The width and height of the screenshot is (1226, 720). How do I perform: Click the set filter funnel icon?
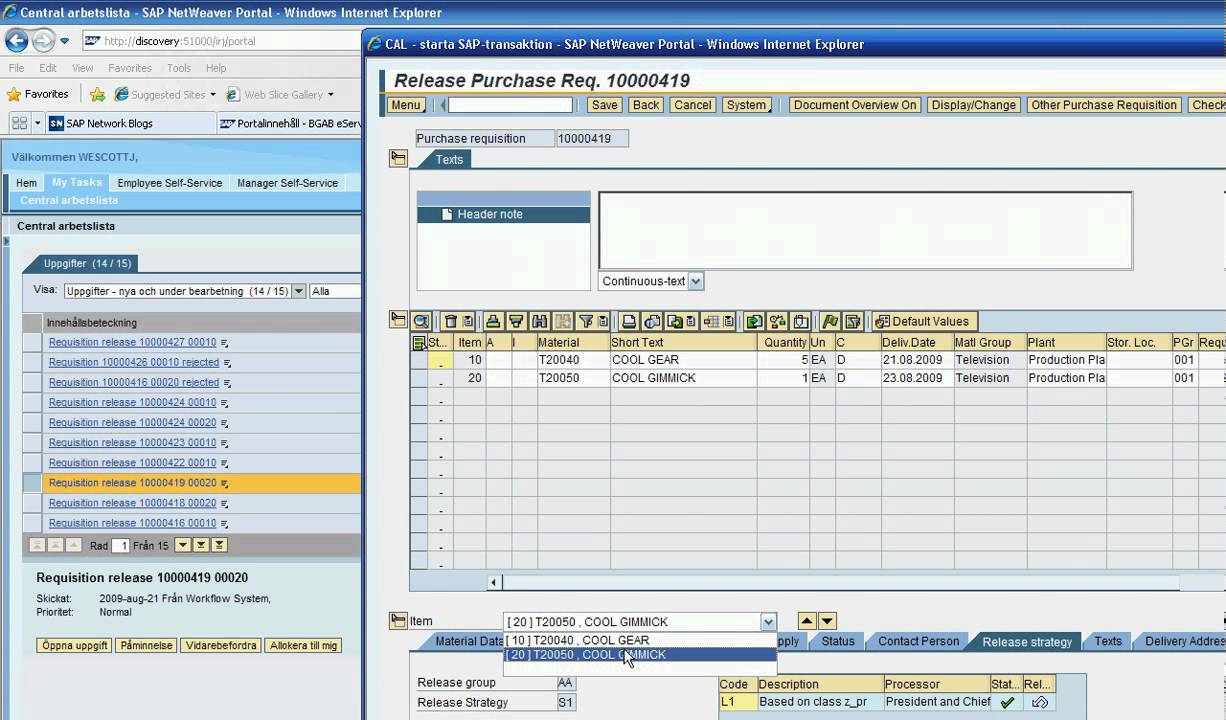586,321
